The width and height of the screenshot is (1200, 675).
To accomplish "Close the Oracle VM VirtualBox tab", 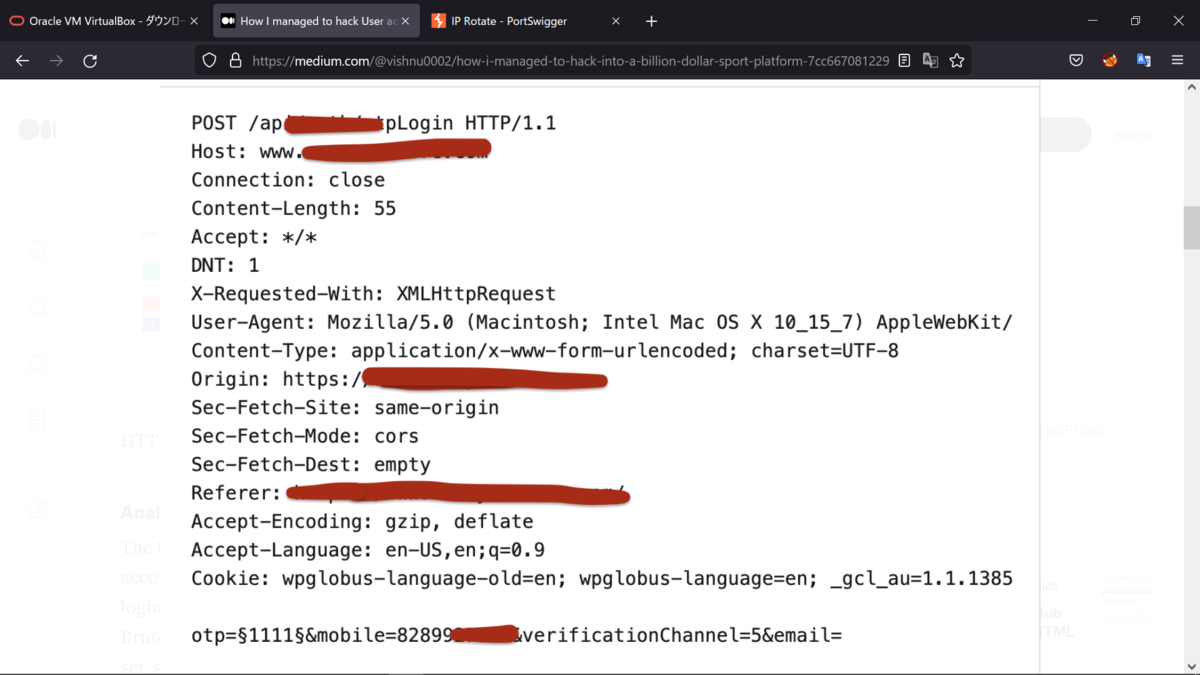I will pos(194,20).
